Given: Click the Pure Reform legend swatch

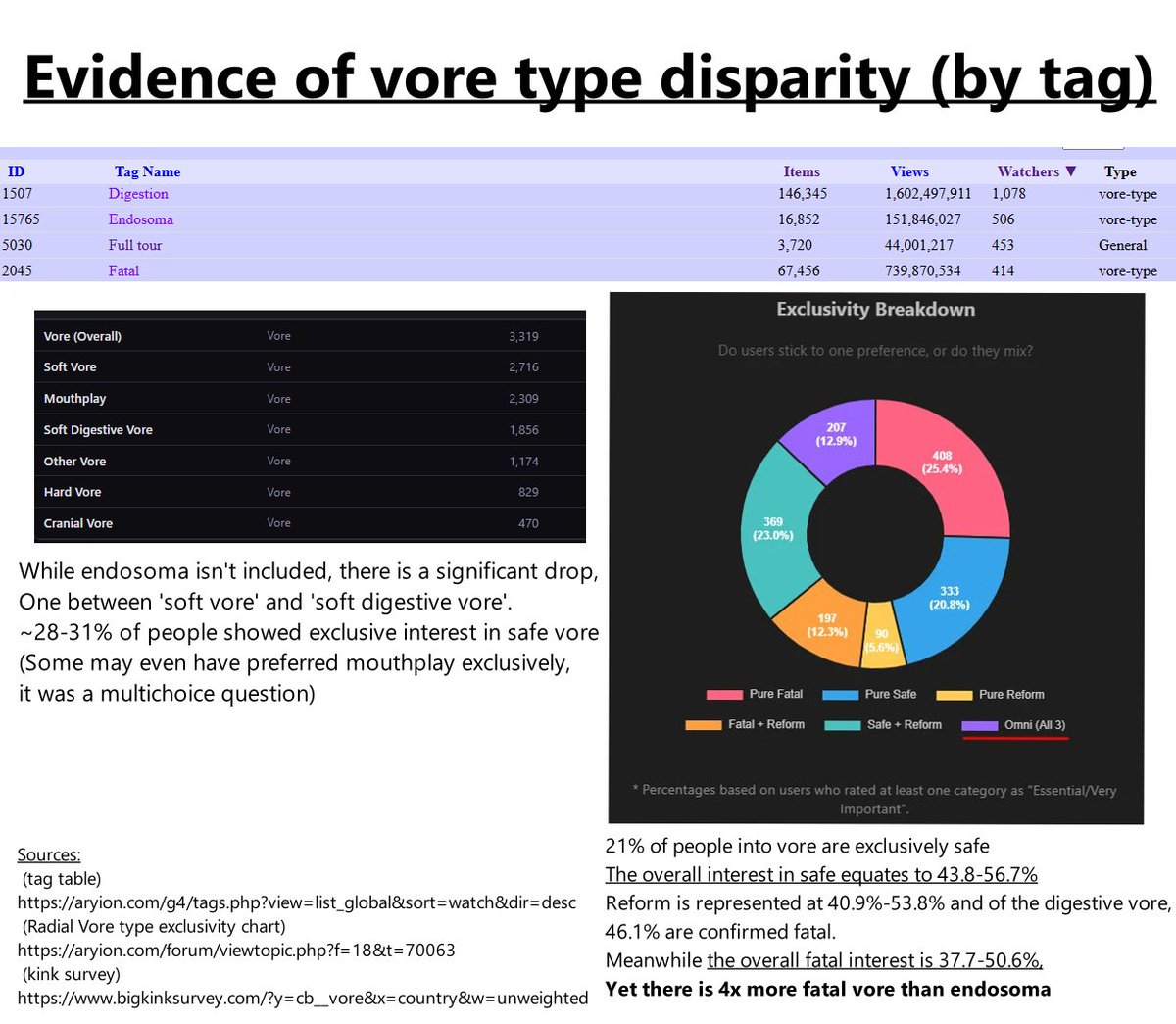Looking at the screenshot, I should [954, 695].
